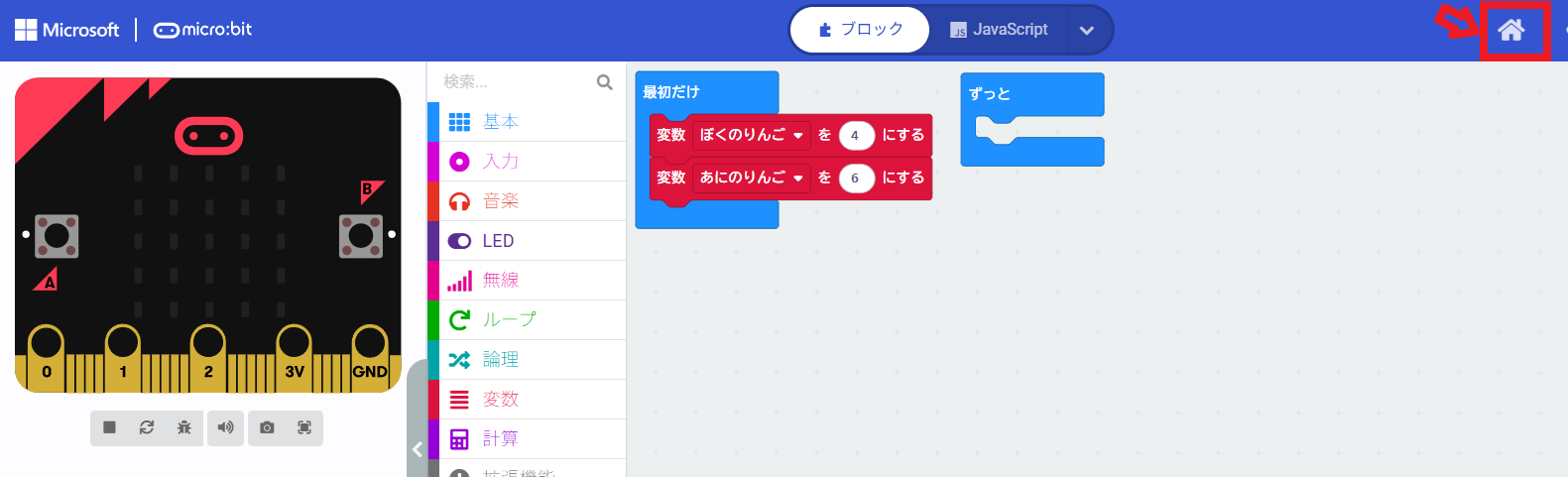
Task: Launch the simulator in full screen
Action: pos(304,427)
